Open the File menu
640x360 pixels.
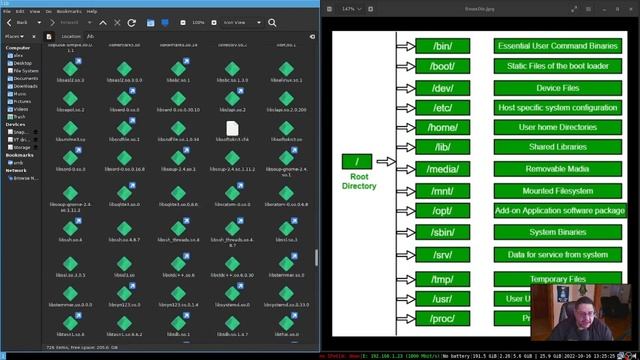point(7,11)
